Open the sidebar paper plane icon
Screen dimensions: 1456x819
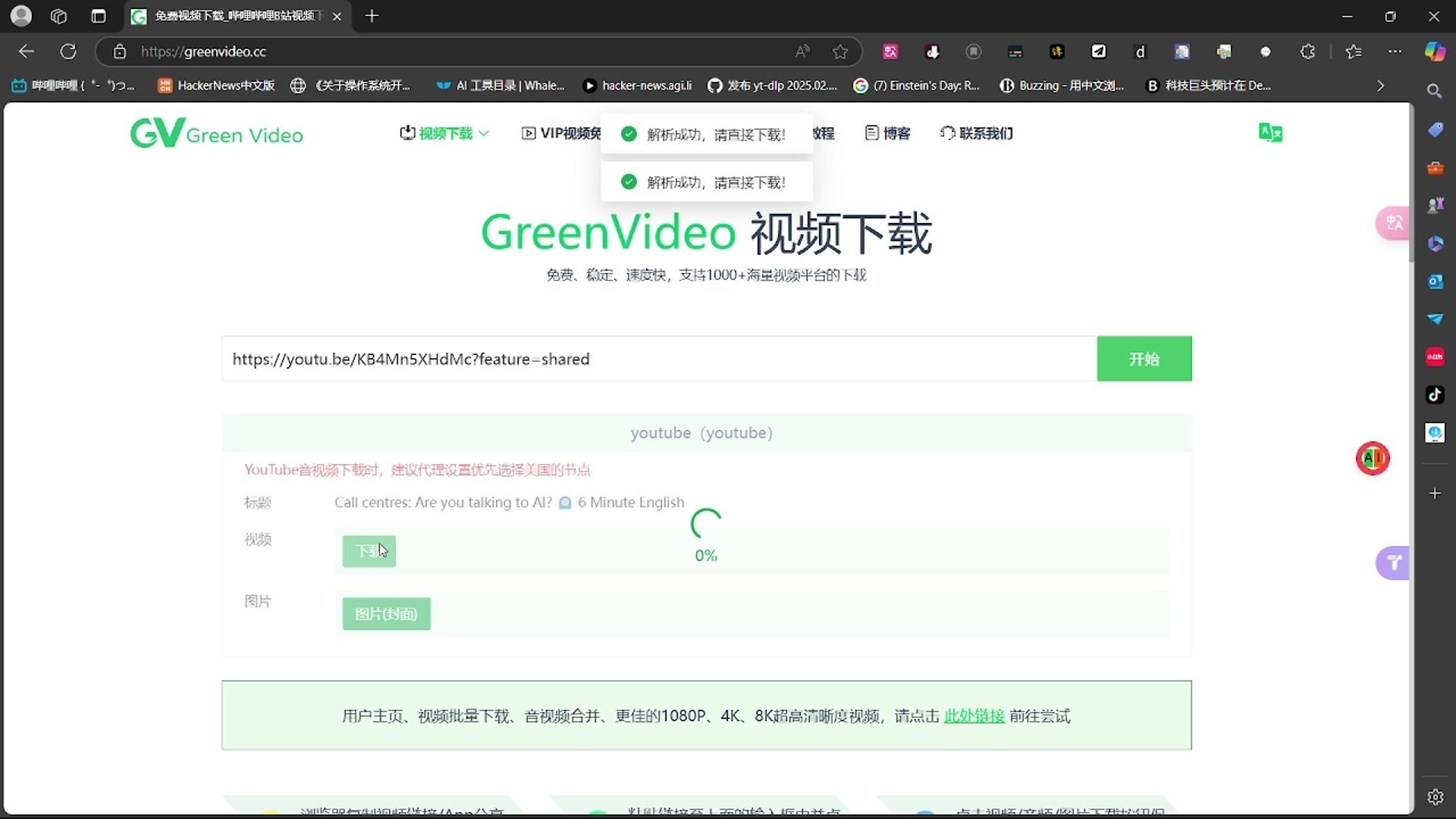pyautogui.click(x=1435, y=318)
